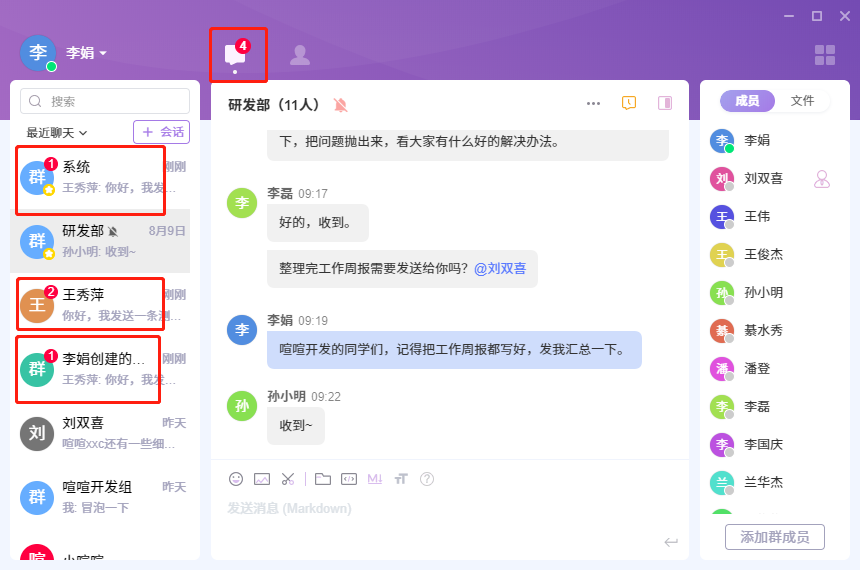This screenshot has width=860, height=570.
Task: Open the emoji picker in message toolbar
Action: click(x=236, y=479)
